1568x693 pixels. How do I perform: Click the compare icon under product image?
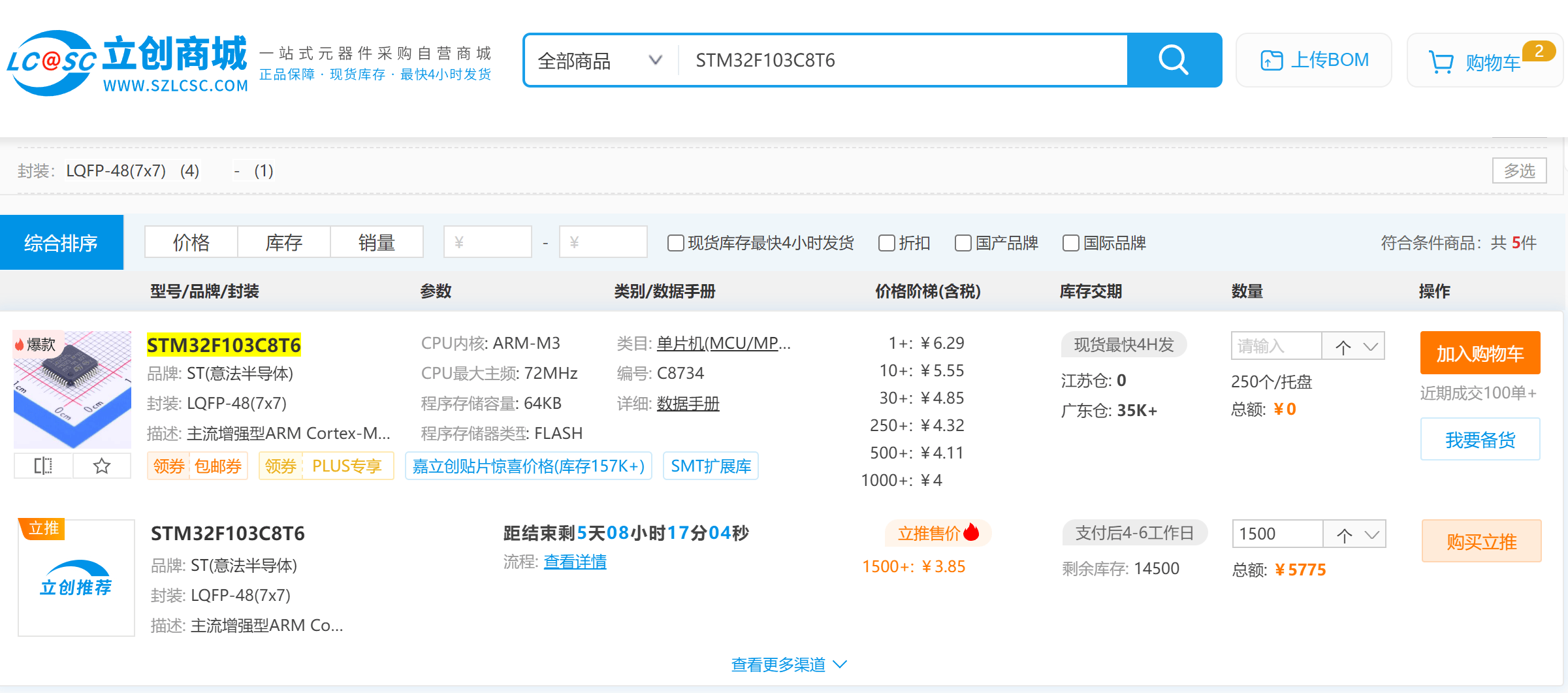pos(43,466)
